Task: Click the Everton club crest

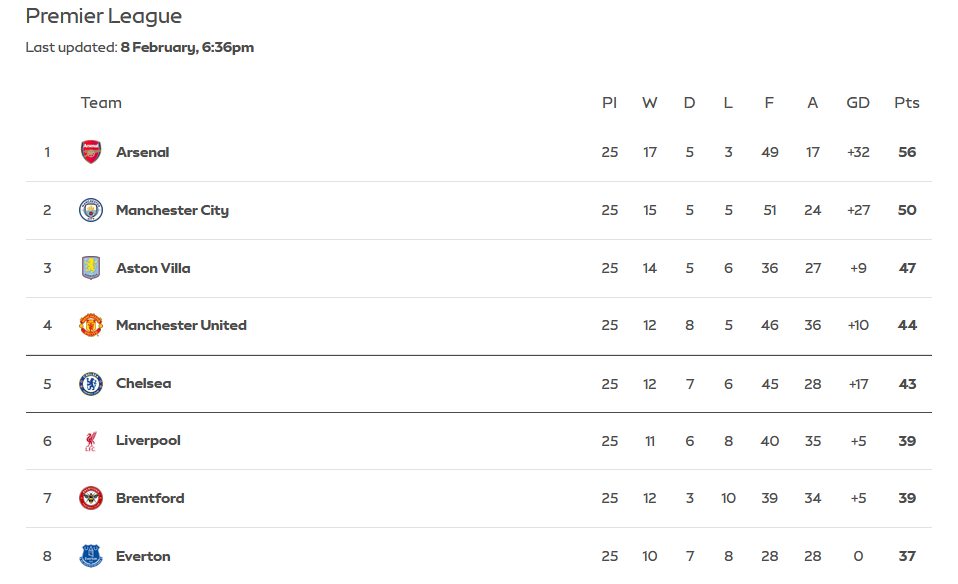Action: [x=91, y=556]
